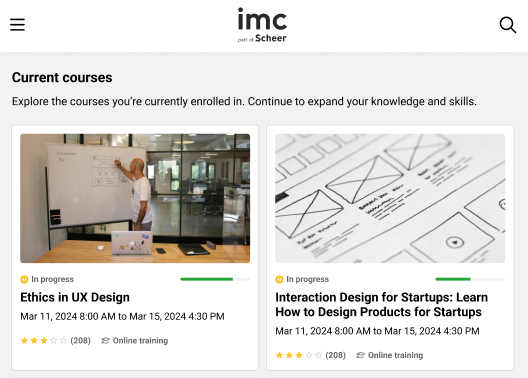Open Interaction Design for Startups course title

click(382, 305)
